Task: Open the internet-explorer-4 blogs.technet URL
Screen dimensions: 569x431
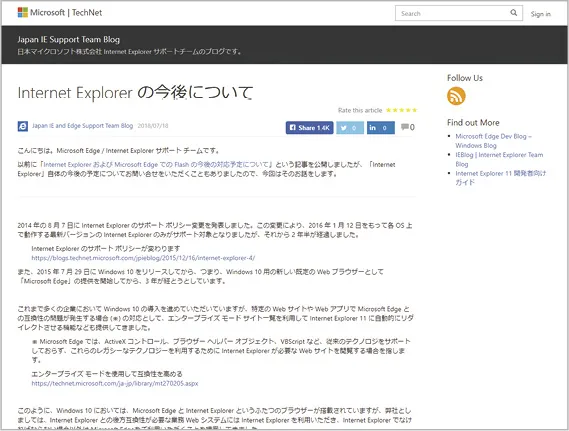Action: [143, 258]
